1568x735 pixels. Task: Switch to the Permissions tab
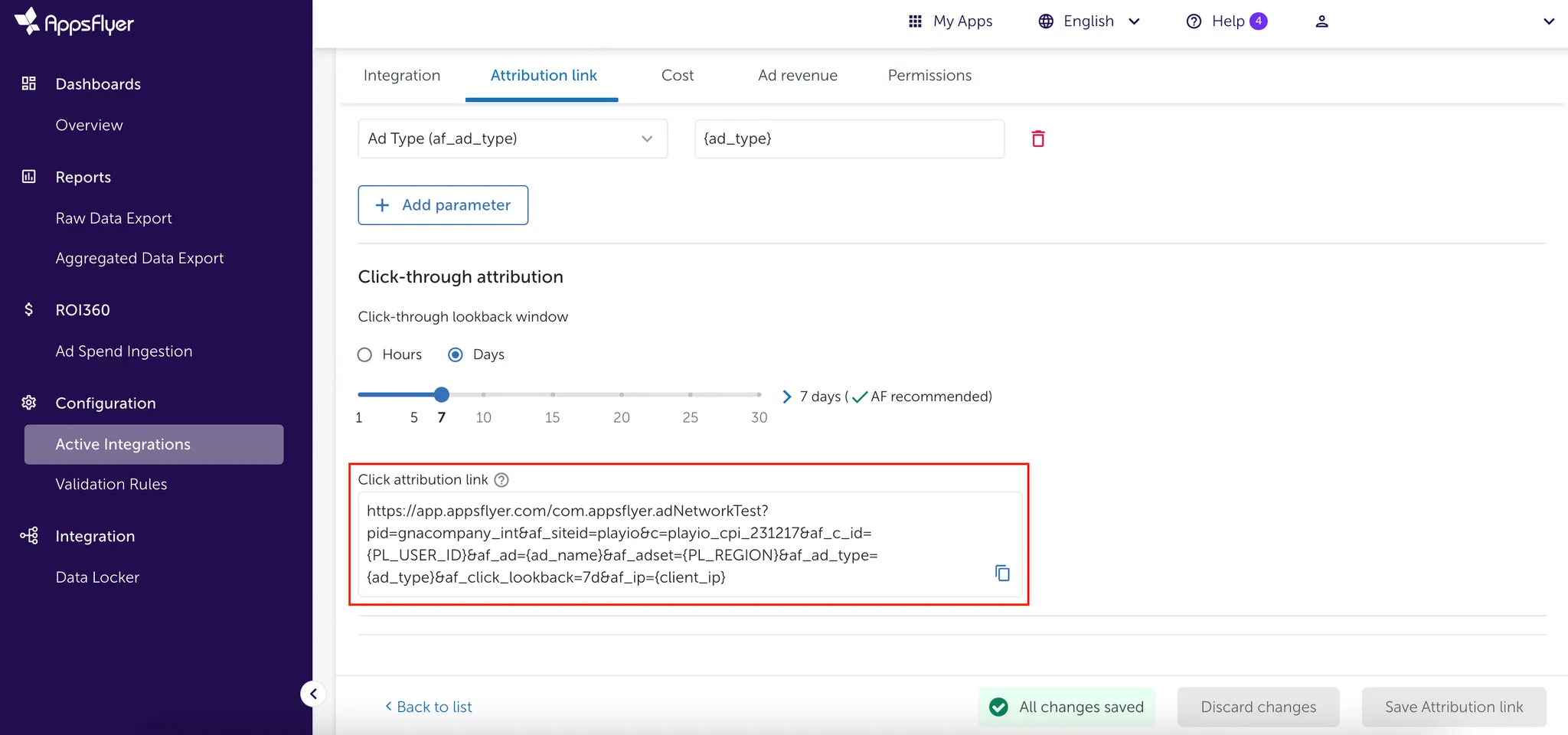click(929, 75)
